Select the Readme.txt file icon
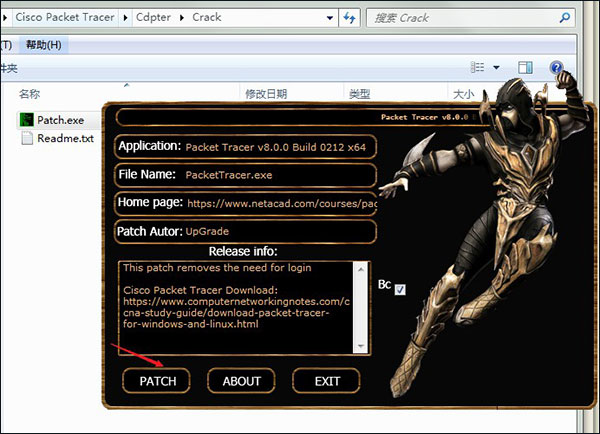Viewport: 600px width, 434px height. pos(27,138)
